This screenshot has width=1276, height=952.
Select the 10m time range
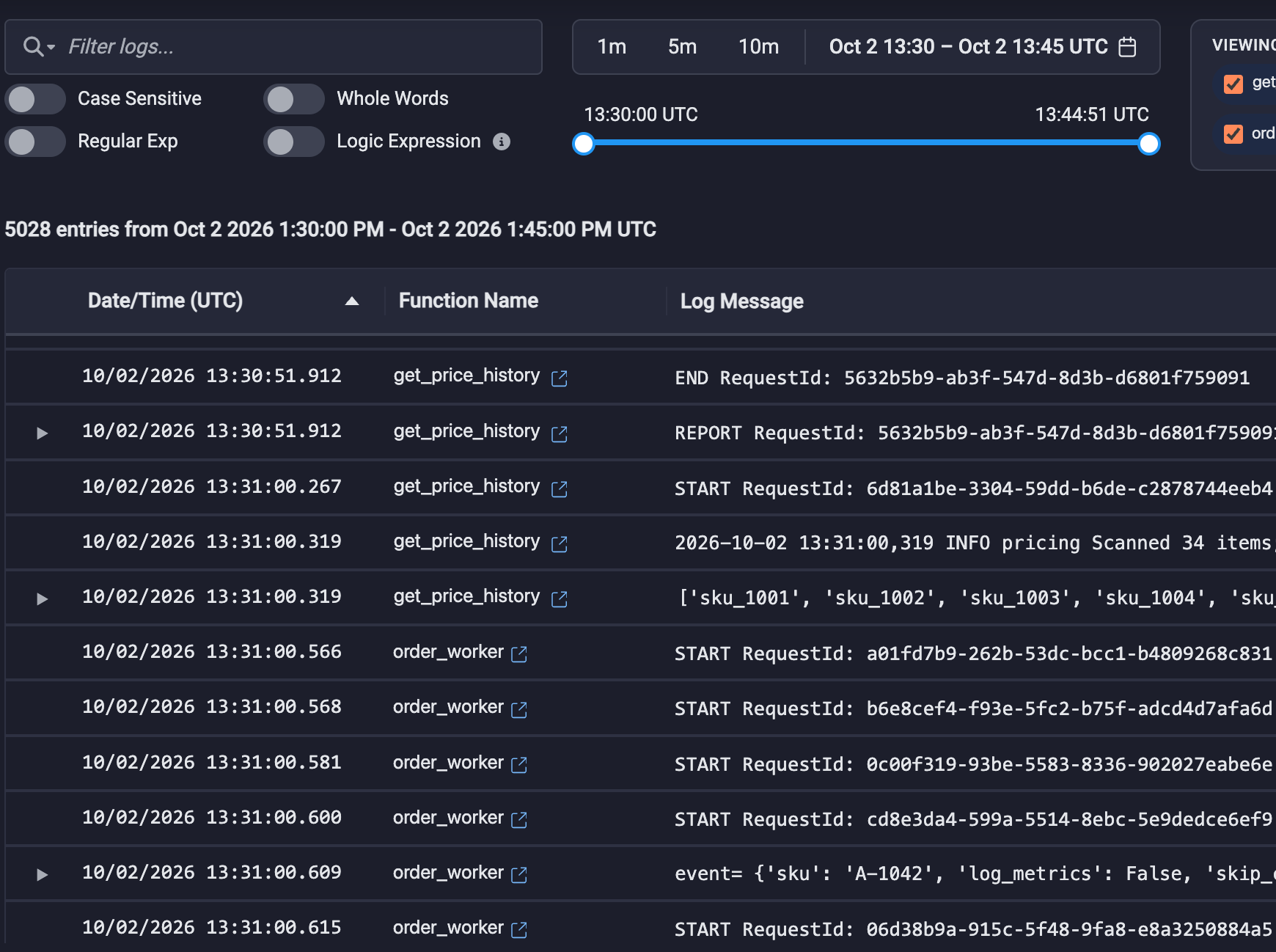[x=758, y=47]
